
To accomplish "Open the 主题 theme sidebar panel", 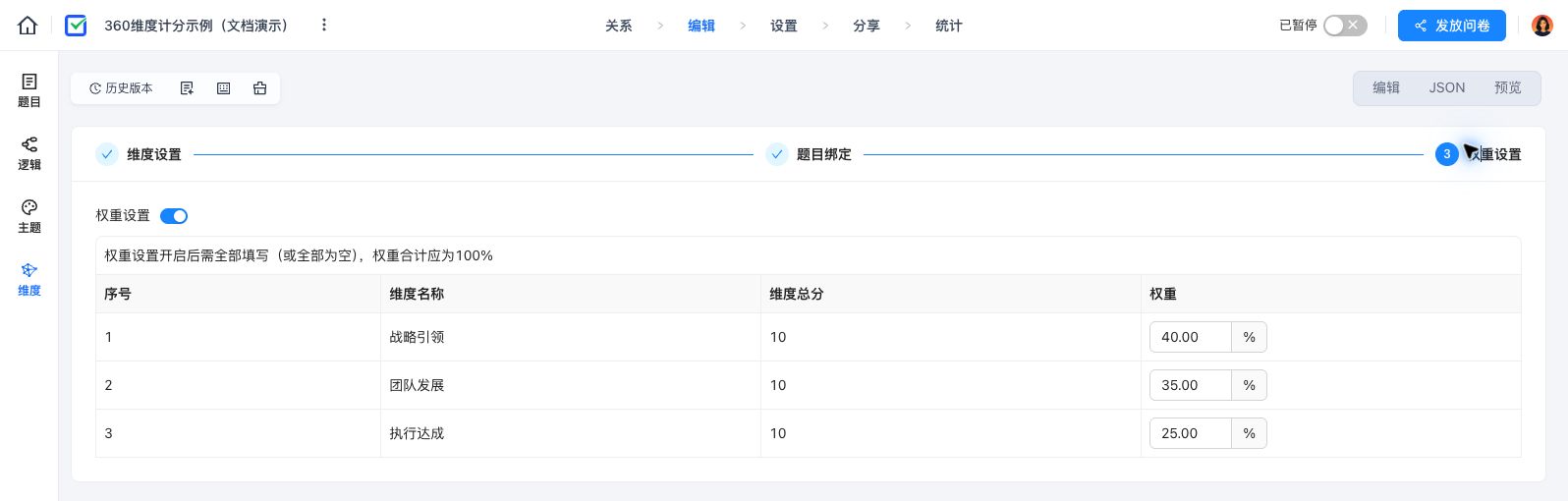I will 29,216.
